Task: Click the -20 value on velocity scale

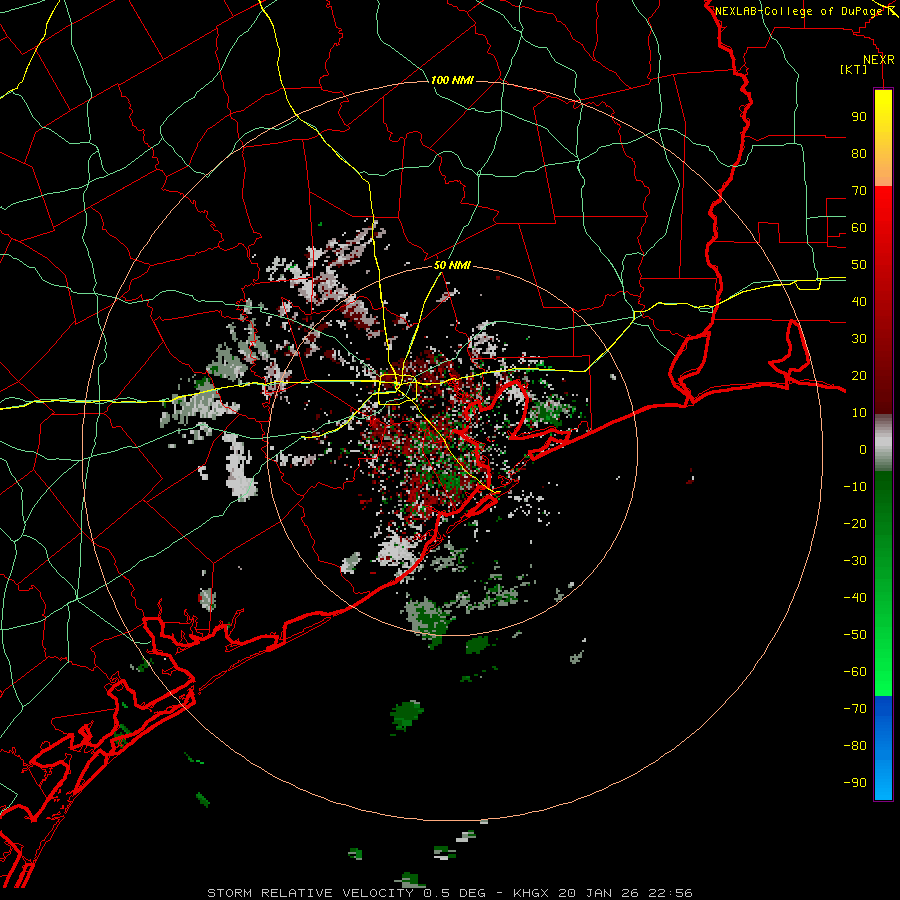Action: pos(855,523)
